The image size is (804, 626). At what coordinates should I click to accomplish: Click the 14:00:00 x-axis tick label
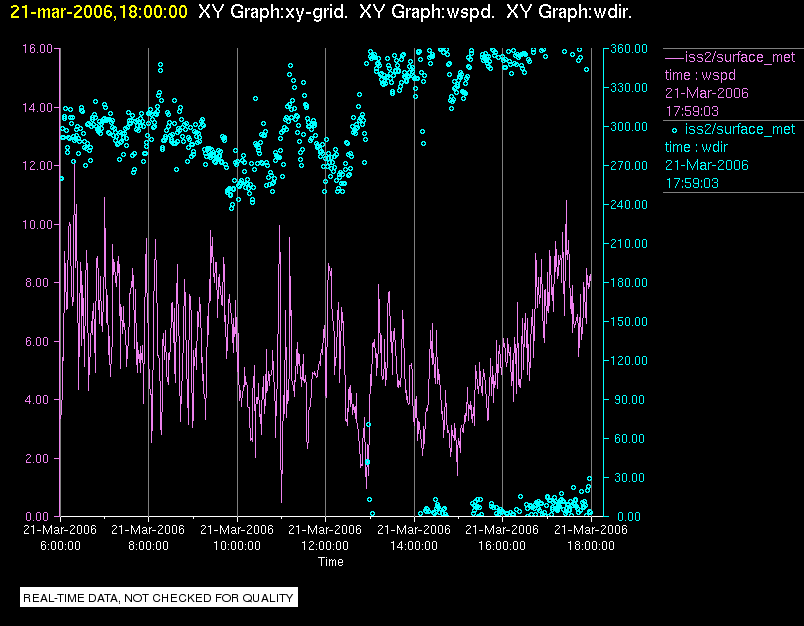click(x=413, y=546)
